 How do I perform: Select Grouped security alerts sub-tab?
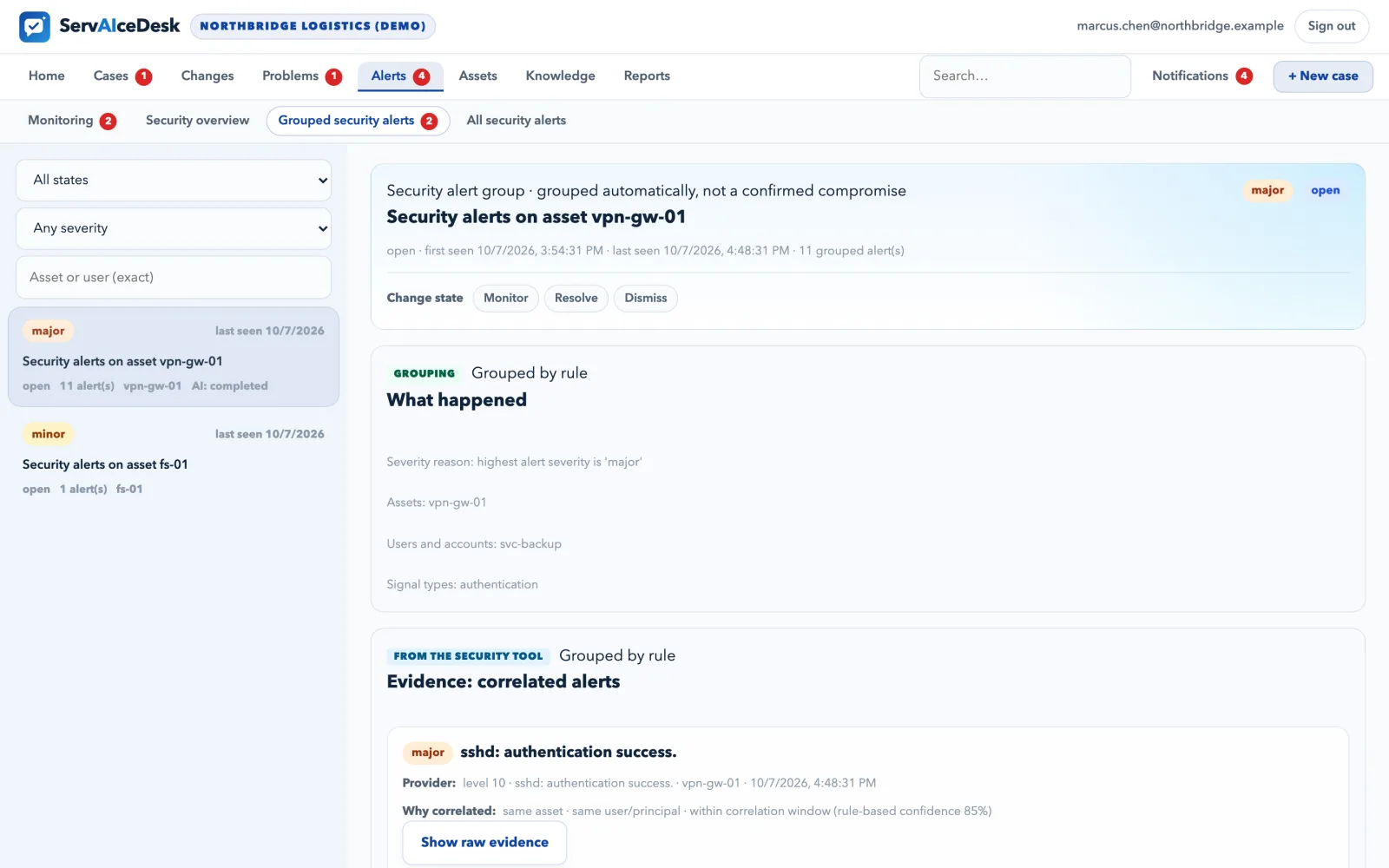(358, 121)
